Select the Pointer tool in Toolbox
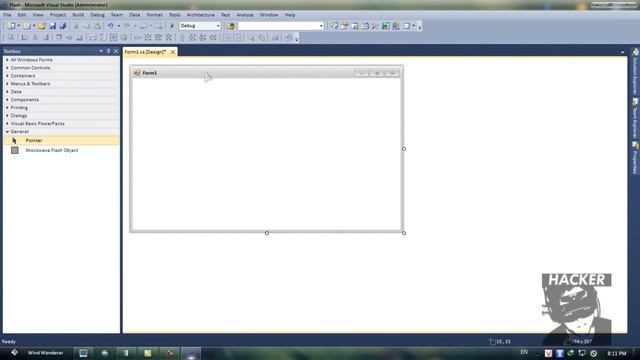Screen dimensions: 640x360 coord(62,140)
